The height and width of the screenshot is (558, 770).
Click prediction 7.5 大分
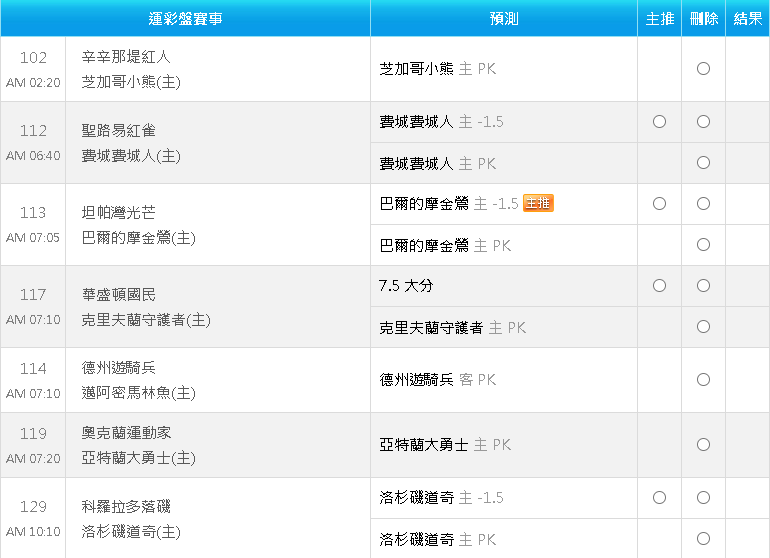pyautogui.click(x=406, y=286)
